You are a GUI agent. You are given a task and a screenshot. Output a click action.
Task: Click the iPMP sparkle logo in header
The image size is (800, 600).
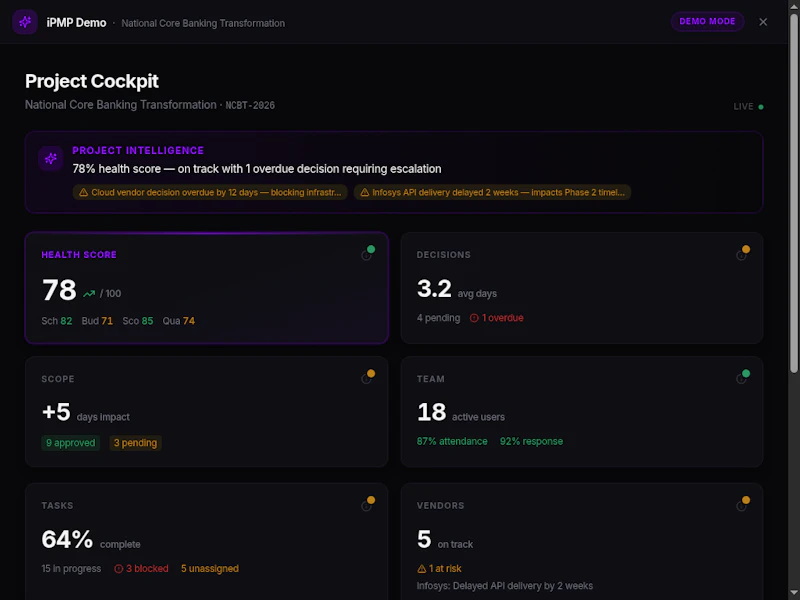(x=24, y=22)
